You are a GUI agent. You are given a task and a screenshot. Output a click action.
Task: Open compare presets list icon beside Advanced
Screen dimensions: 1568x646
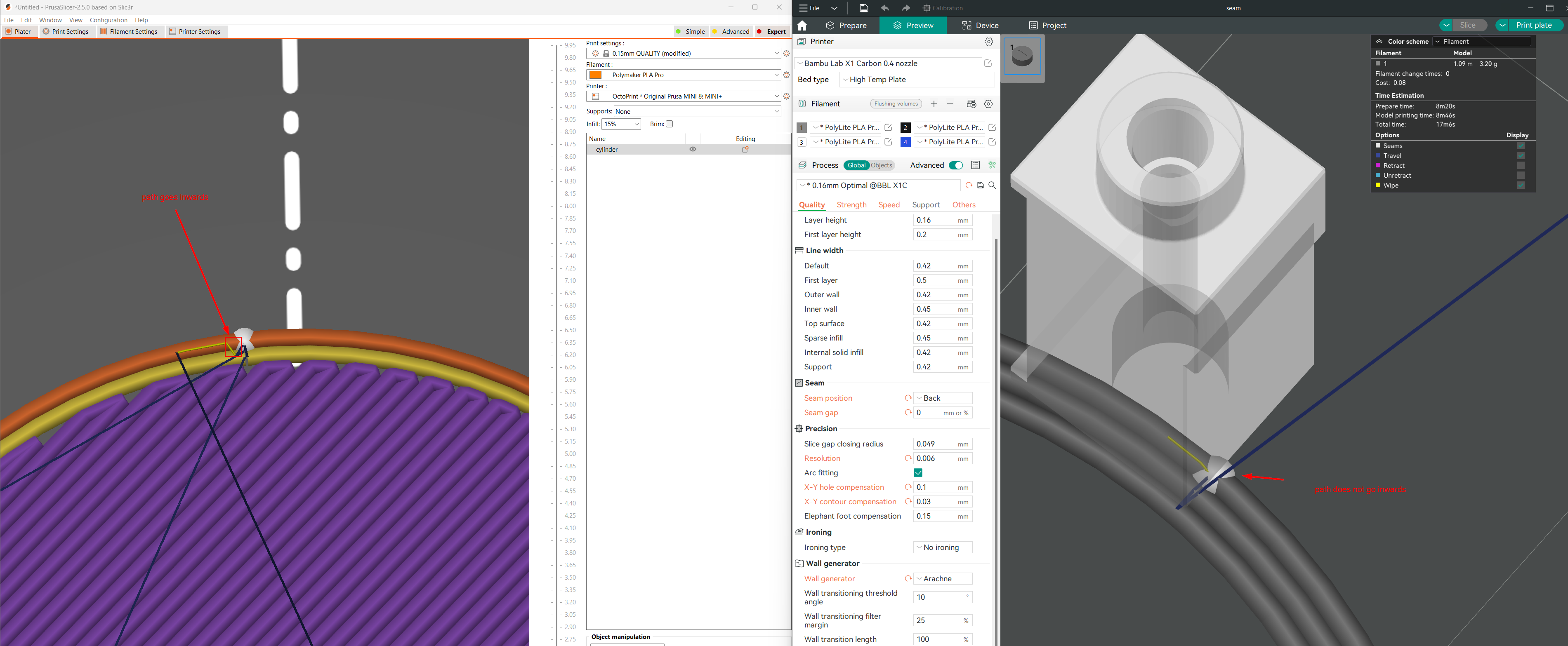[x=975, y=165]
